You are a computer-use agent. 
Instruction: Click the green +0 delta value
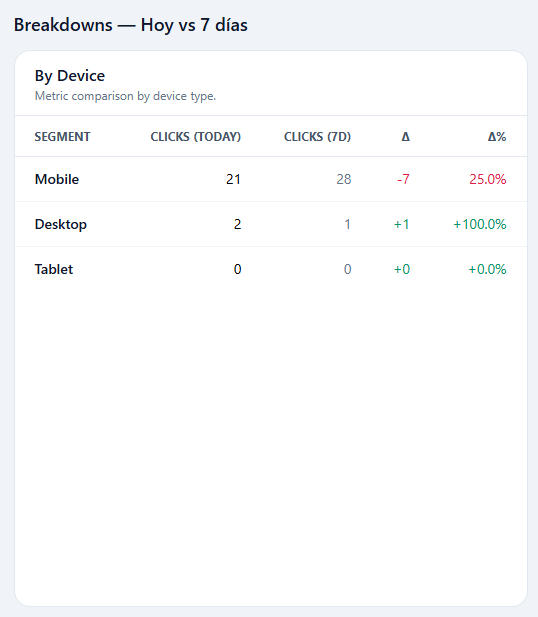(402, 269)
